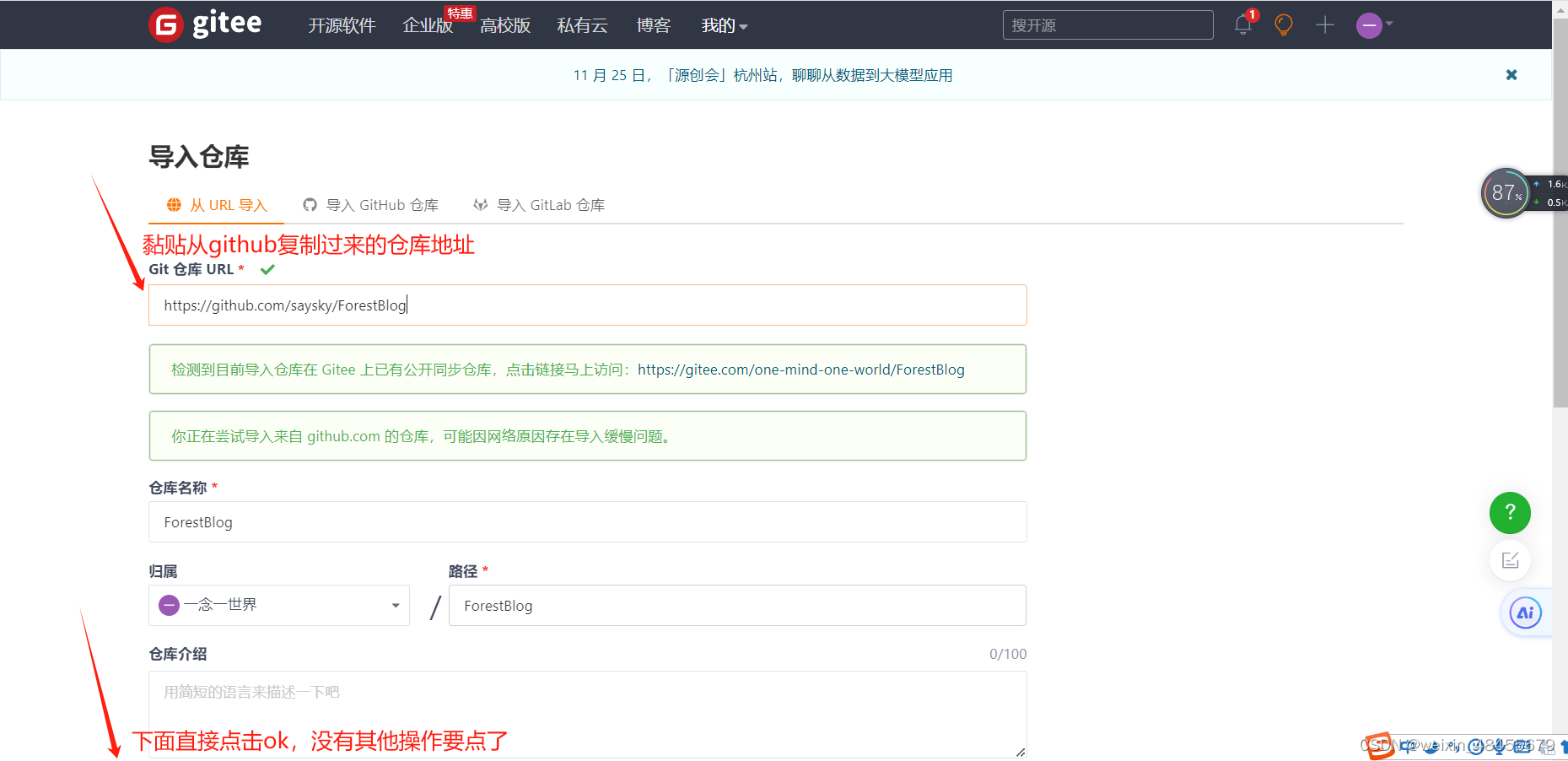Click the lightbulb announcements icon
The image size is (1568, 761).
[x=1283, y=25]
